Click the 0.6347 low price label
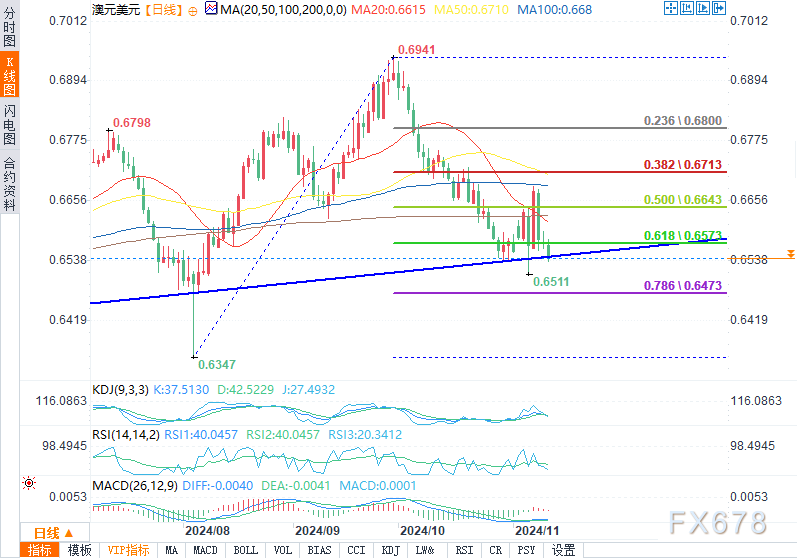 (217, 364)
